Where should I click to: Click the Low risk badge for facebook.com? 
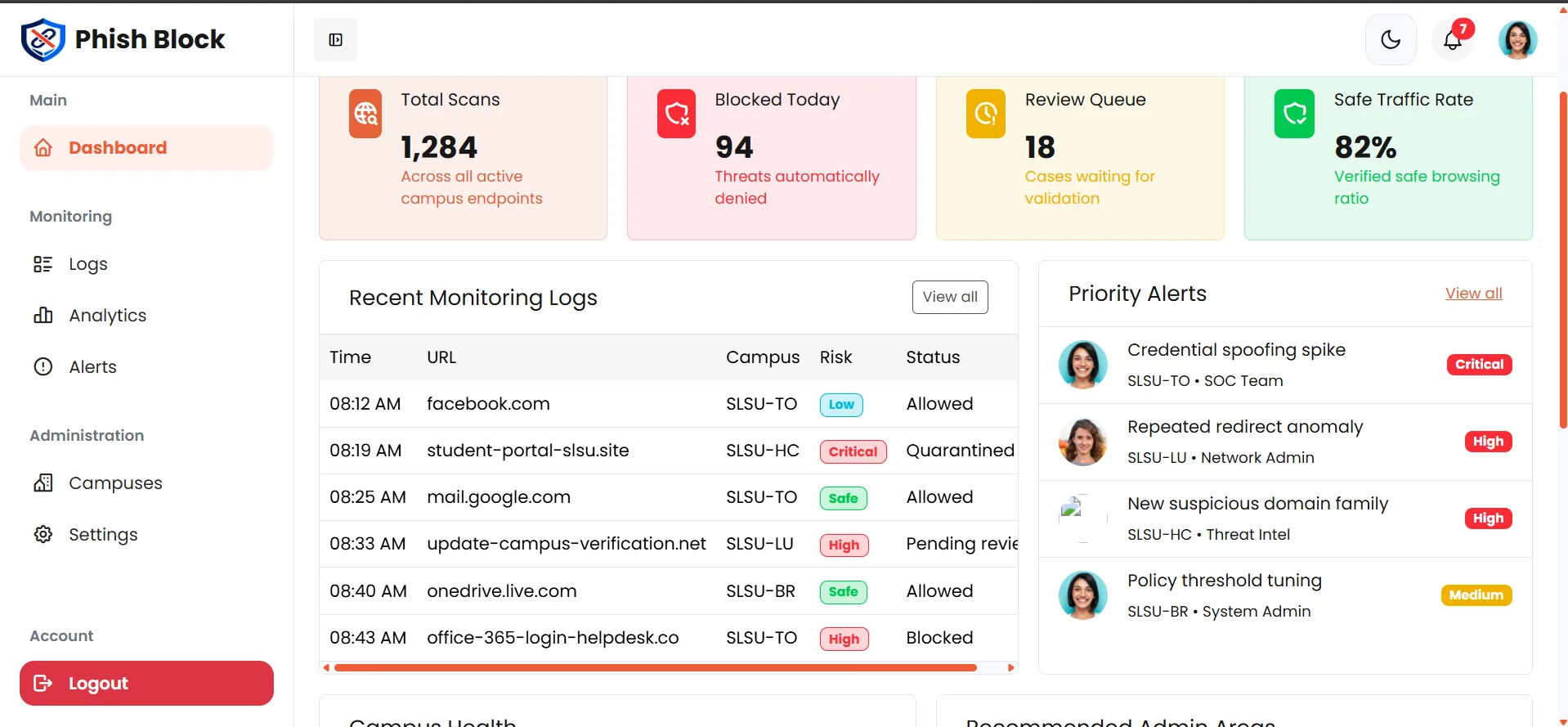point(841,405)
